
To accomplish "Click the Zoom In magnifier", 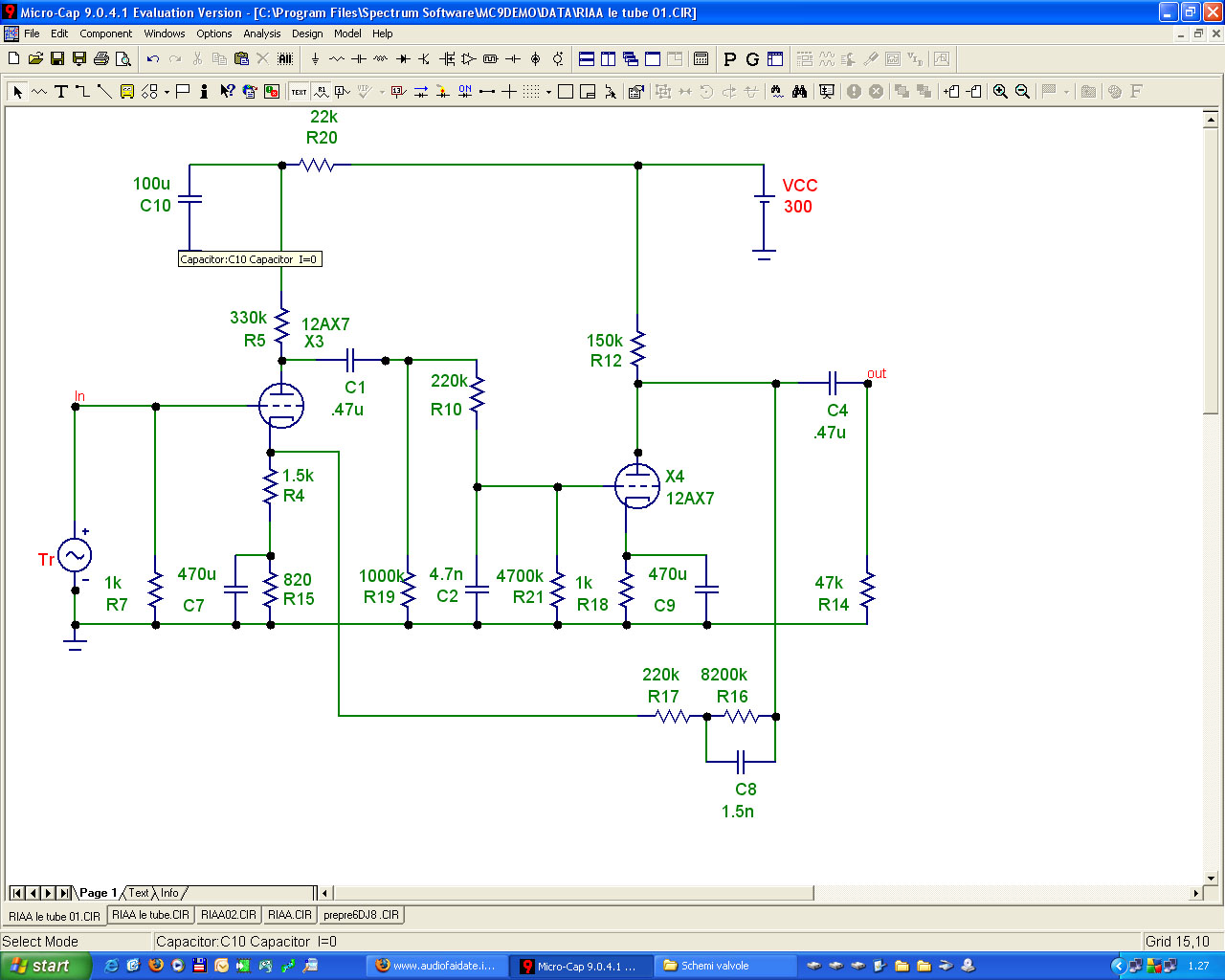I will (1000, 92).
